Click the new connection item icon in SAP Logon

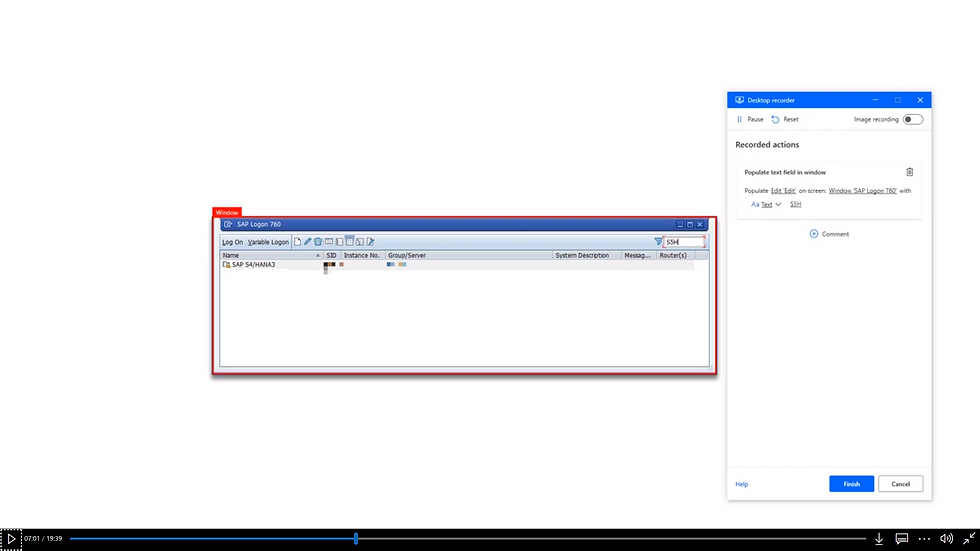coord(298,242)
